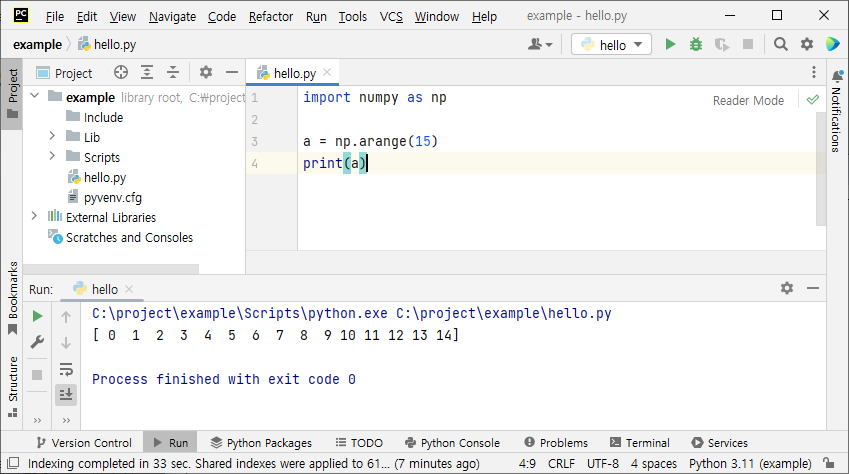
Task: Toggle Bookmarks tool window sidebar button
Action: (12, 298)
